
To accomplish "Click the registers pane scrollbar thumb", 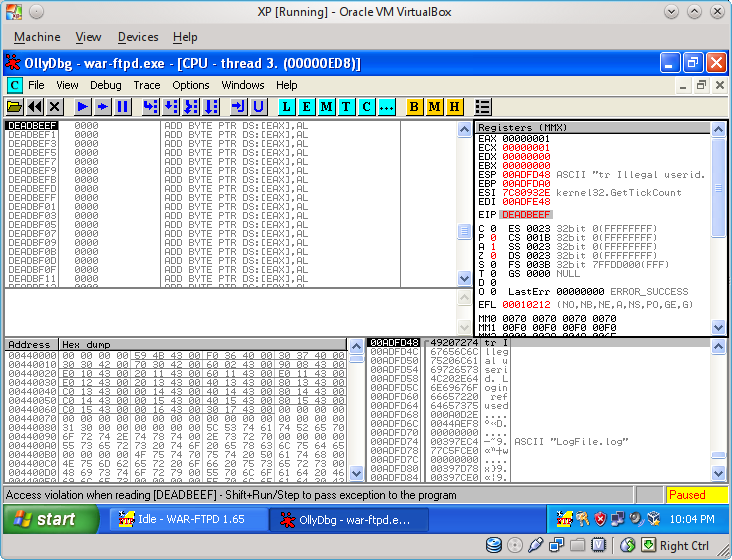I will [718, 188].
